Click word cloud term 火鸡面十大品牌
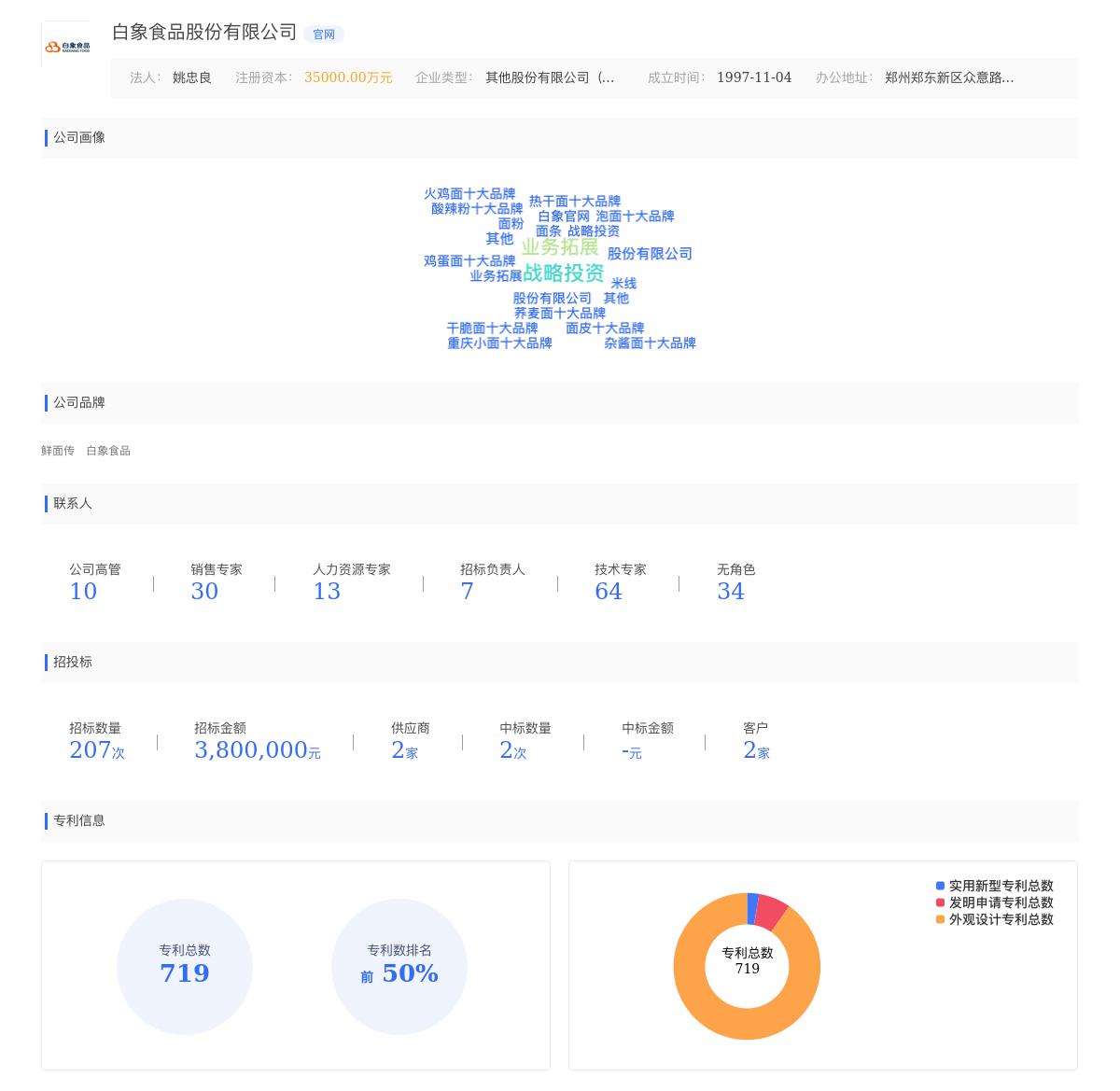The image size is (1120, 1091). click(x=469, y=194)
